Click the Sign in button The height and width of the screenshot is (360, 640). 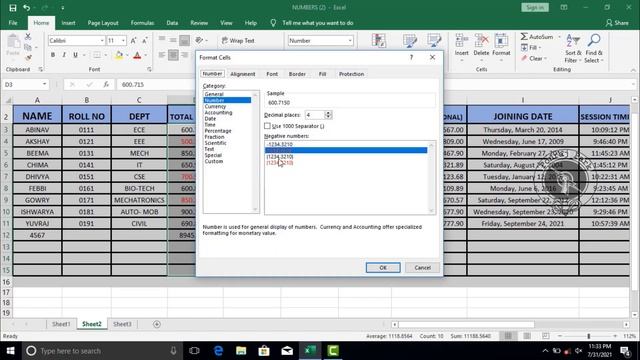[535, 7]
